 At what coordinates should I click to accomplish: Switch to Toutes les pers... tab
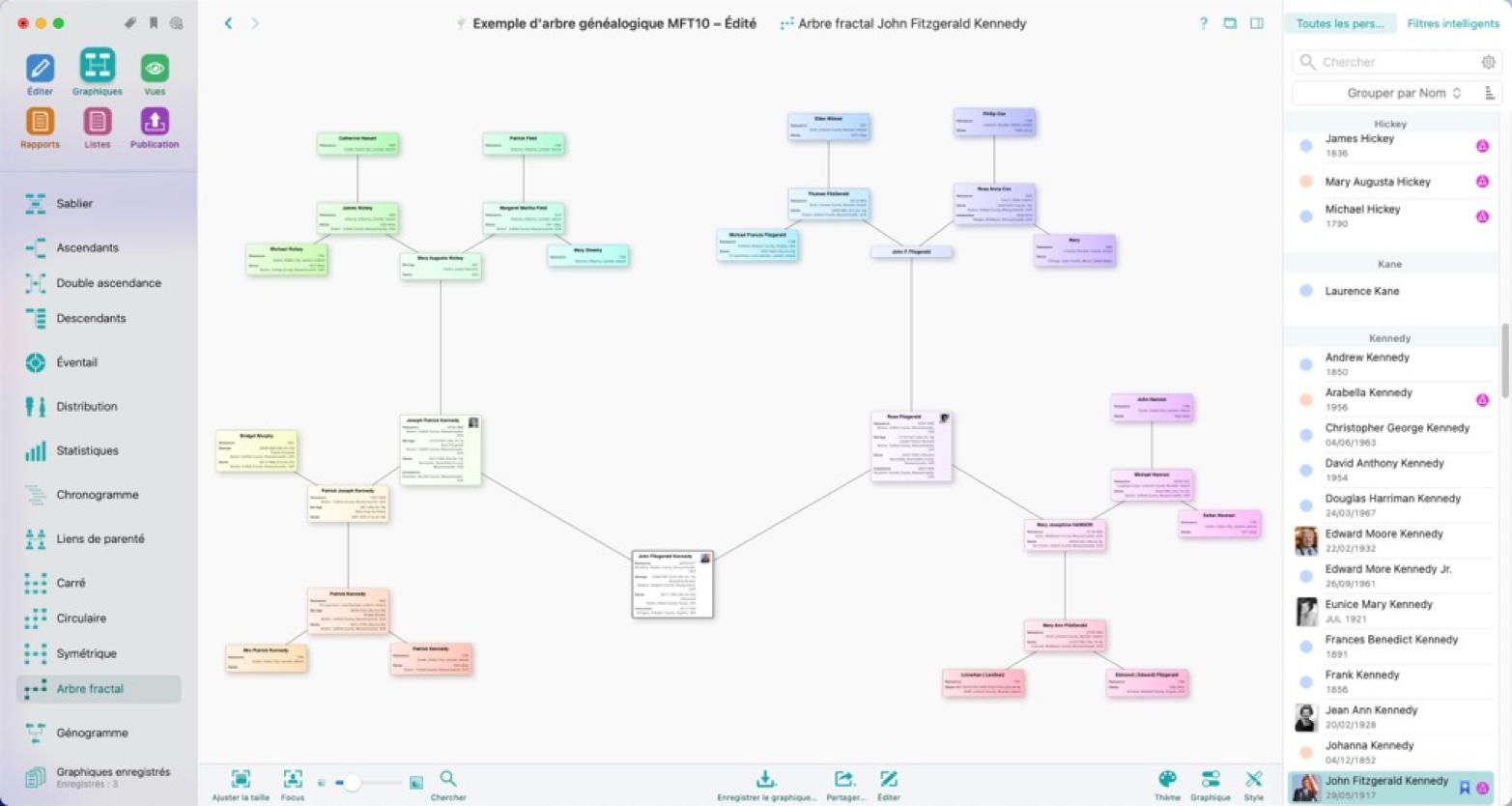pos(1339,23)
